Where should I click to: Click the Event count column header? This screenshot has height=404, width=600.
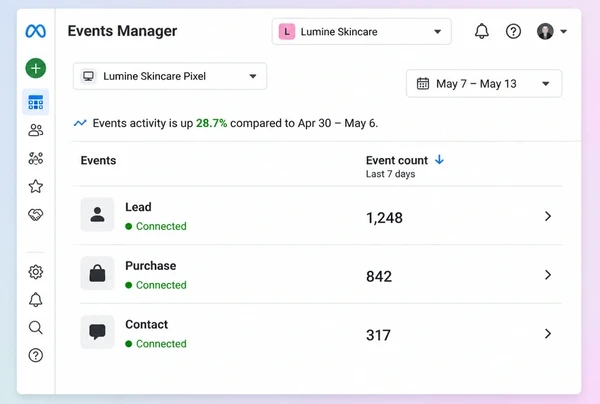coord(397,160)
